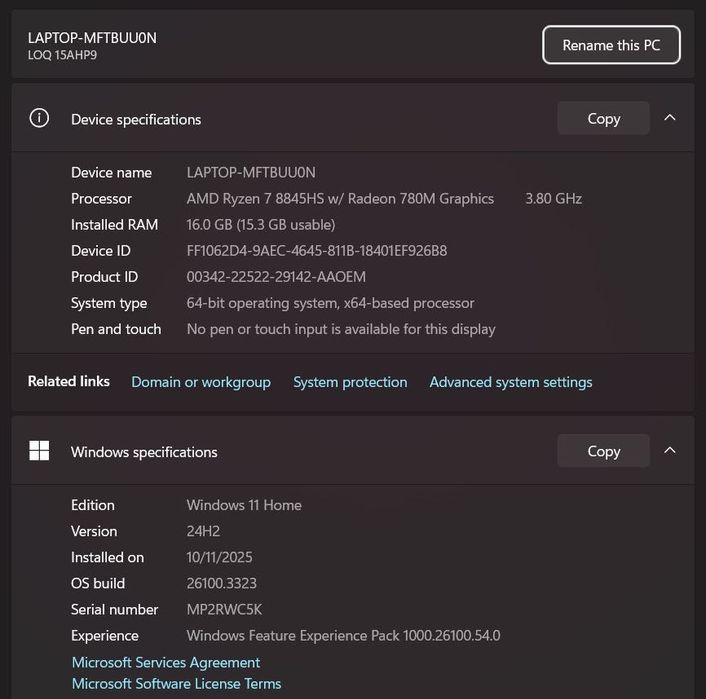The height and width of the screenshot is (699, 706).
Task: Select the installed on date 10/11/2025
Action: (219, 557)
